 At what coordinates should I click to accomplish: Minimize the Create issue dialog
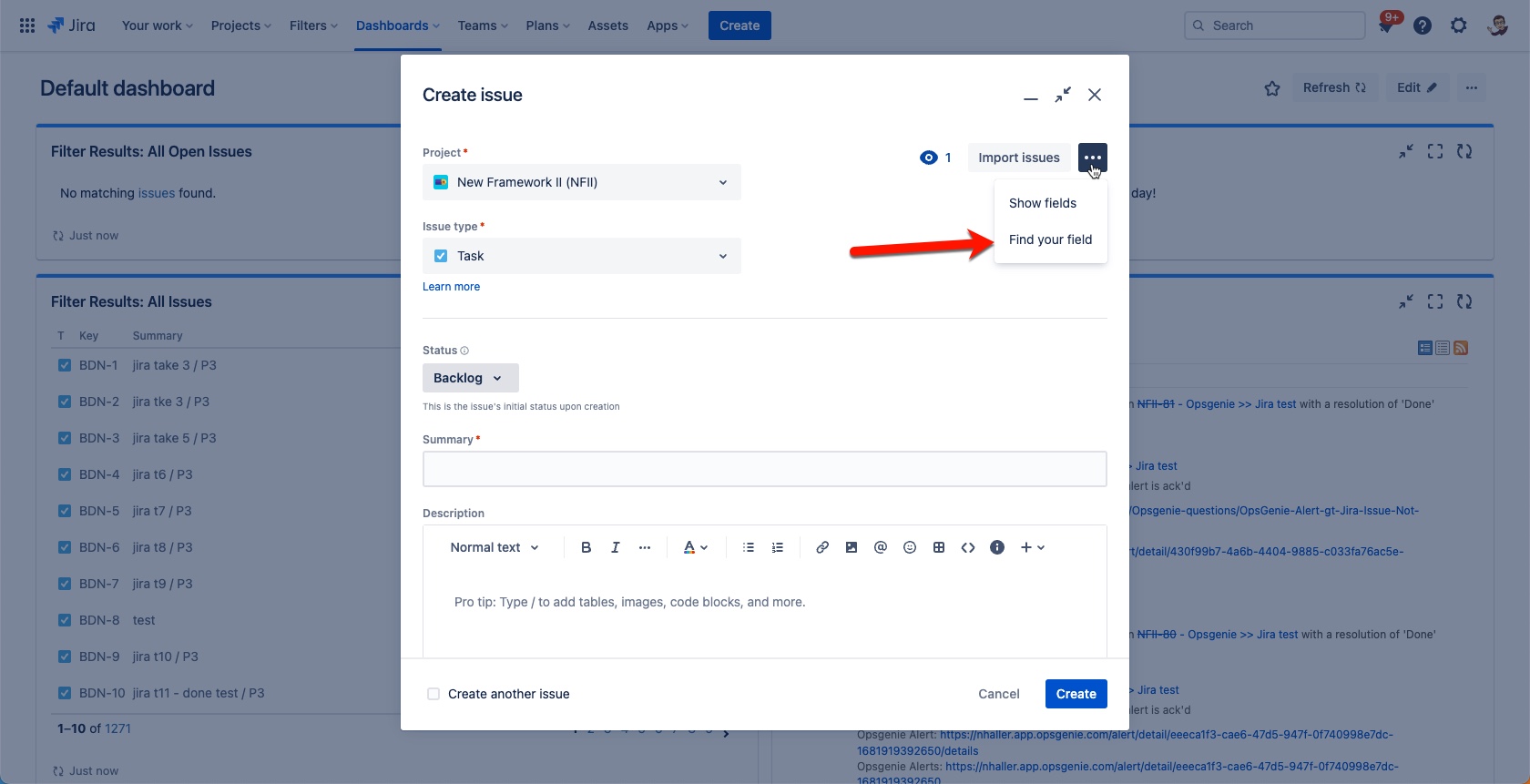pos(1031,96)
